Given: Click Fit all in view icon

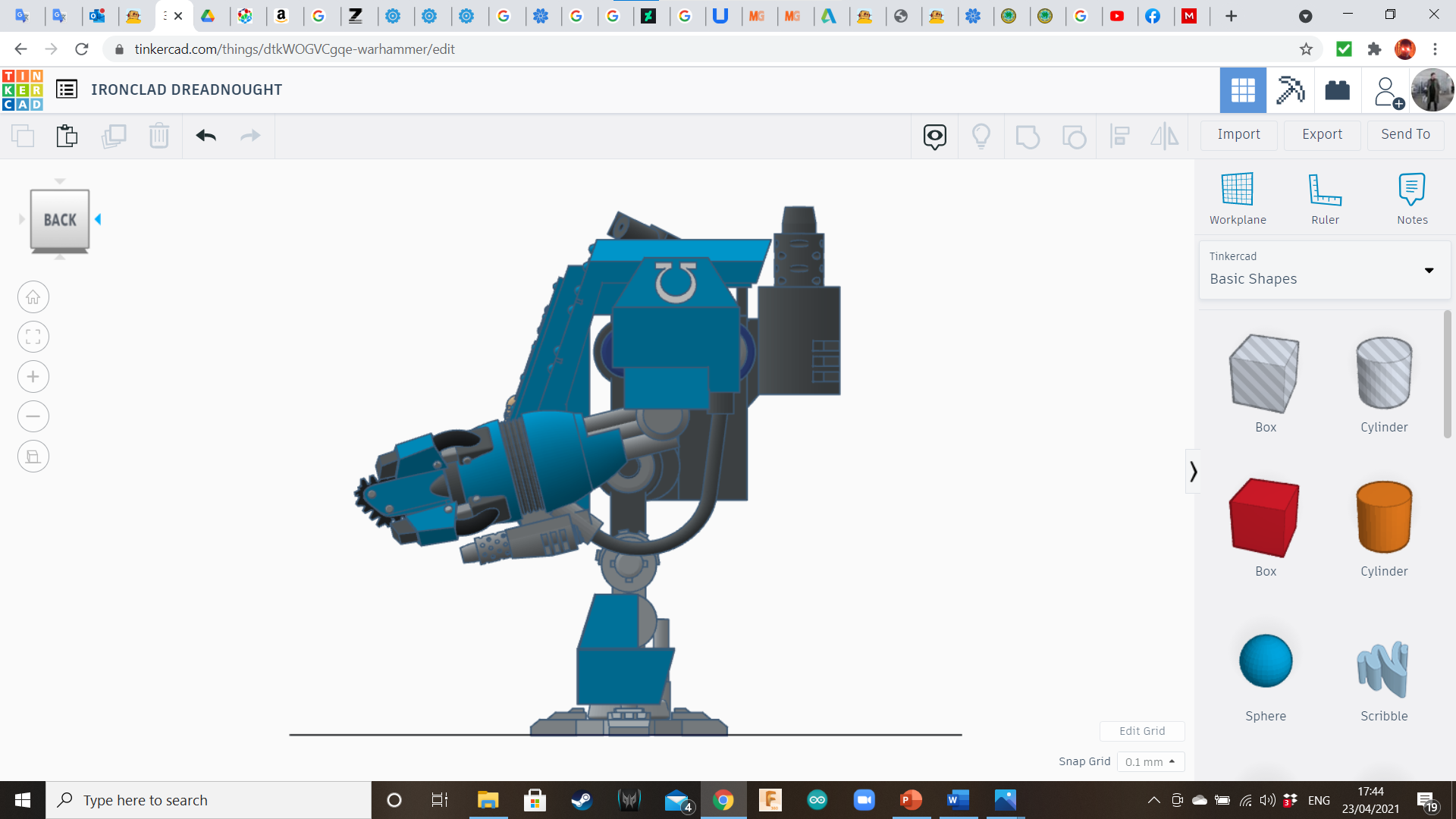Looking at the screenshot, I should 33,337.
